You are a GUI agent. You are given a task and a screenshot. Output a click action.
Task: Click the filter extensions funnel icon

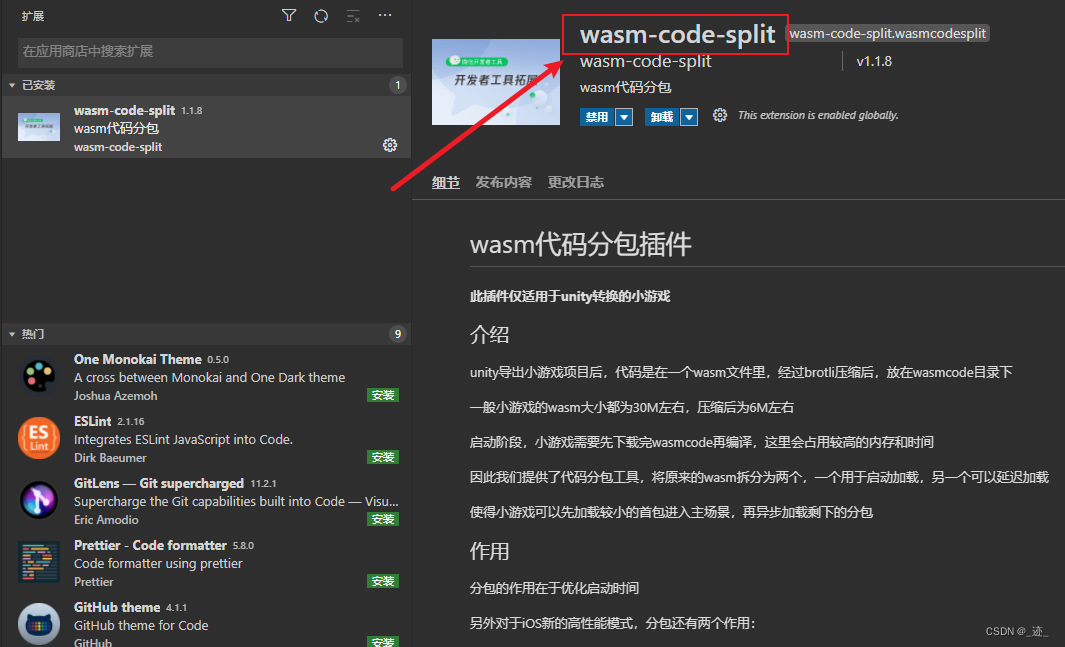pos(289,16)
